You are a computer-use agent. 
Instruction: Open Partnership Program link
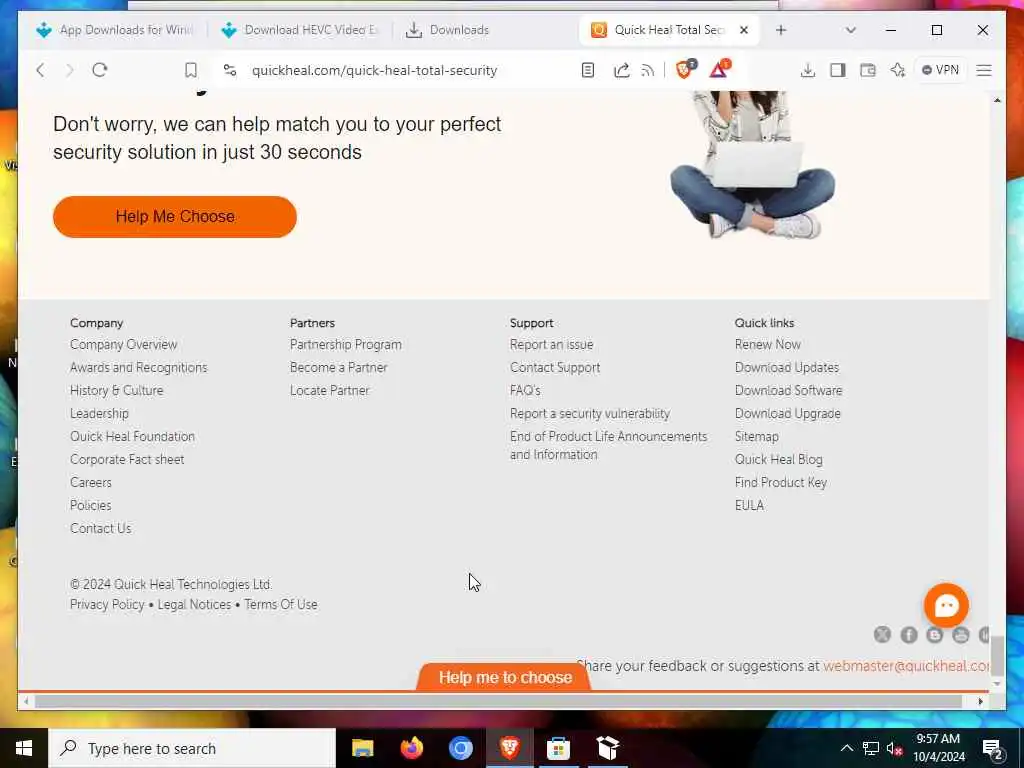point(345,344)
